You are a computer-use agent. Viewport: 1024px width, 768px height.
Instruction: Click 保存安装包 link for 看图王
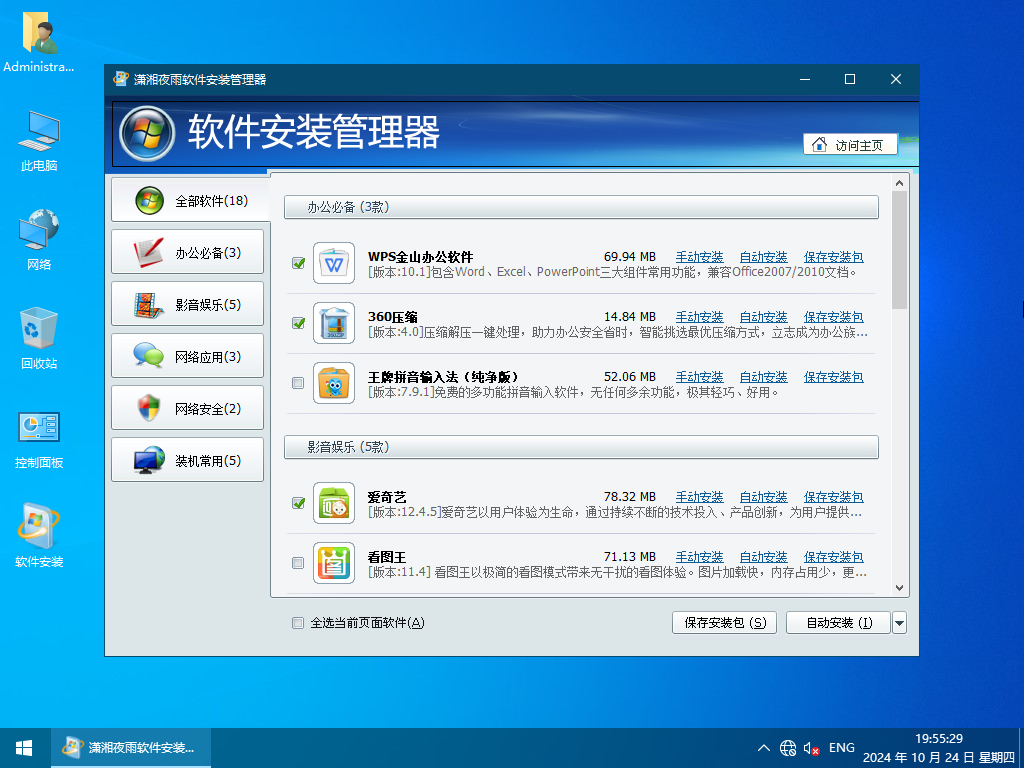(833, 557)
